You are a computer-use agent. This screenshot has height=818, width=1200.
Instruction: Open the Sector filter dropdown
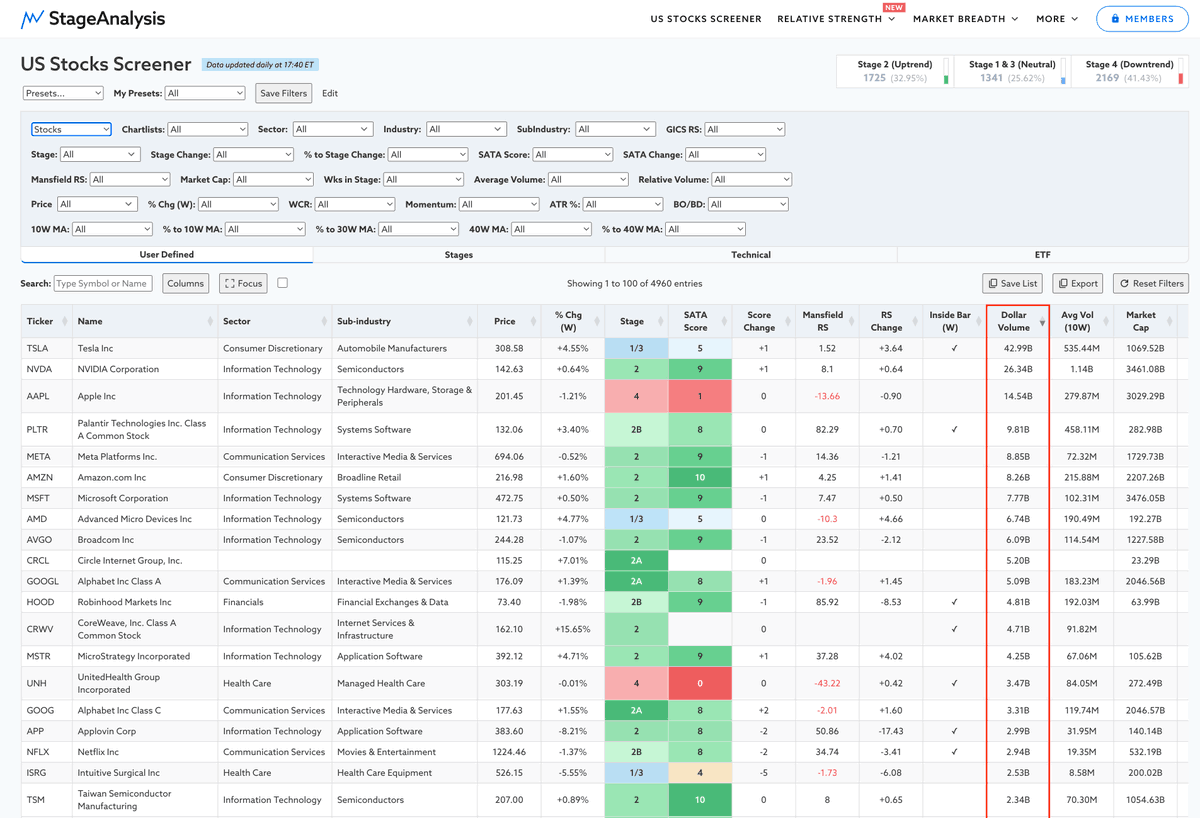click(332, 129)
